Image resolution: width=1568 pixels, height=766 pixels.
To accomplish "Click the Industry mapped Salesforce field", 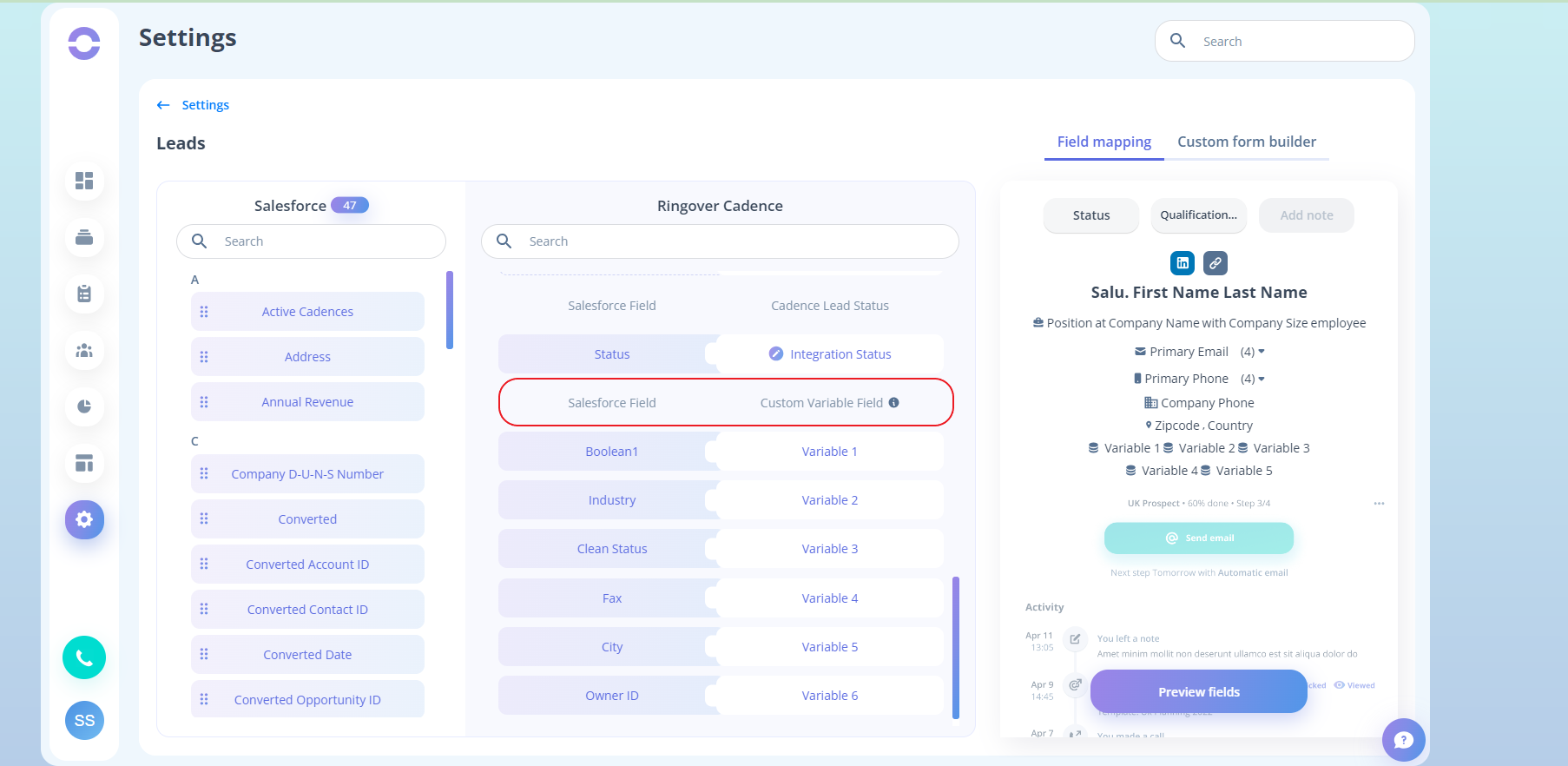I will (610, 500).
